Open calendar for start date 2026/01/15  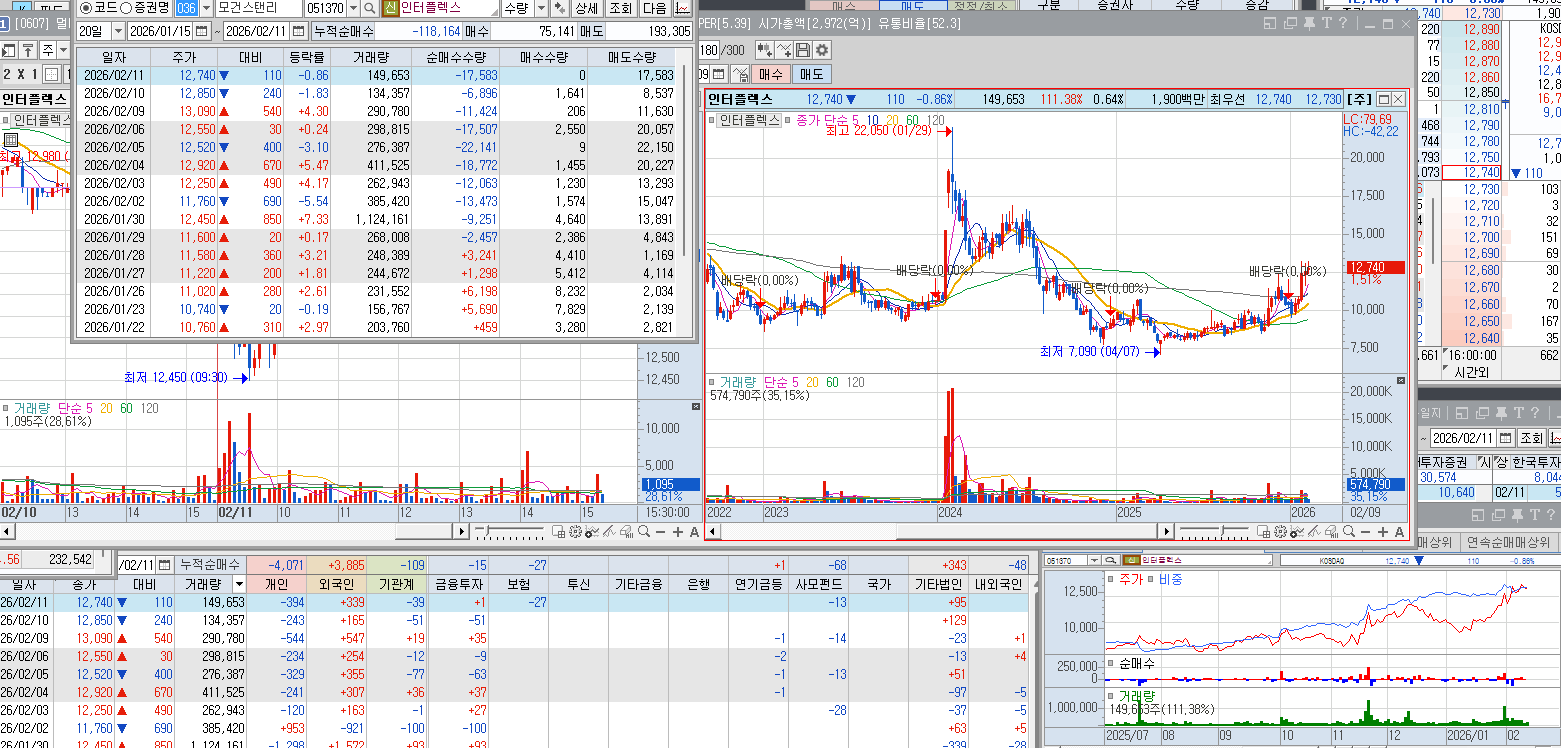[x=201, y=31]
